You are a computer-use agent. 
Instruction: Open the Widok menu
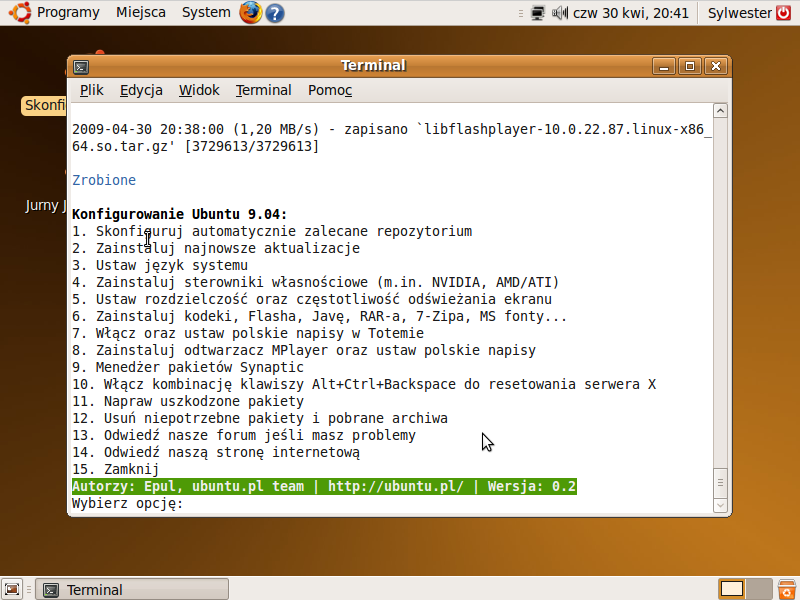tap(199, 90)
